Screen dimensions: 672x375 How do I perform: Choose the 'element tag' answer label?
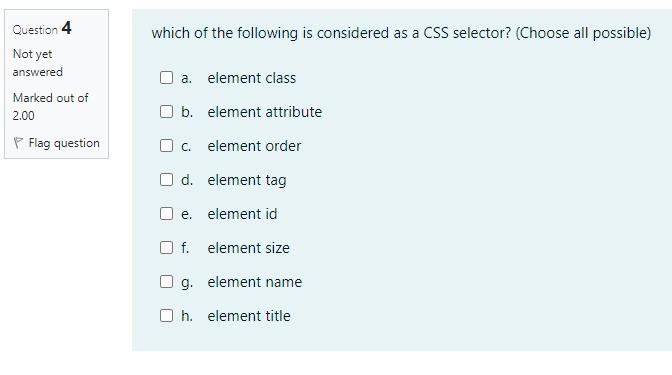(247, 180)
